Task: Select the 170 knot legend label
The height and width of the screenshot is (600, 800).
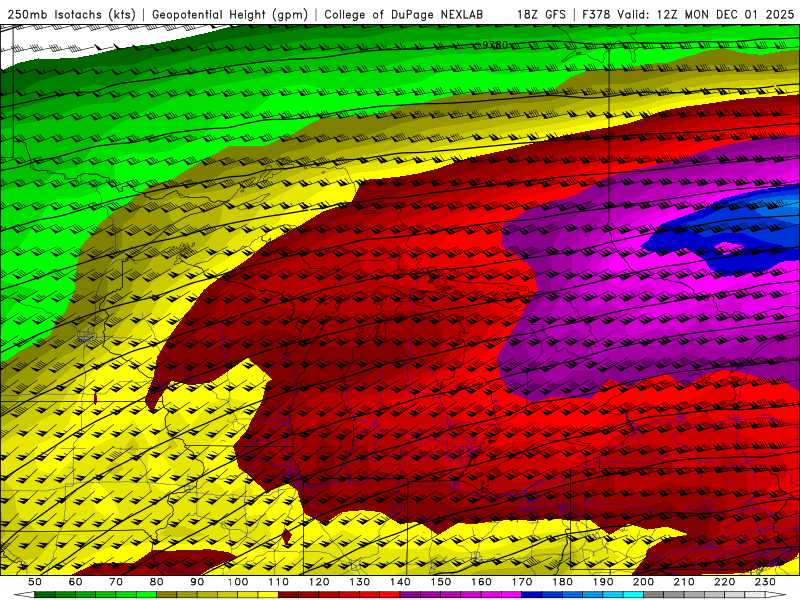Action: tap(522, 582)
